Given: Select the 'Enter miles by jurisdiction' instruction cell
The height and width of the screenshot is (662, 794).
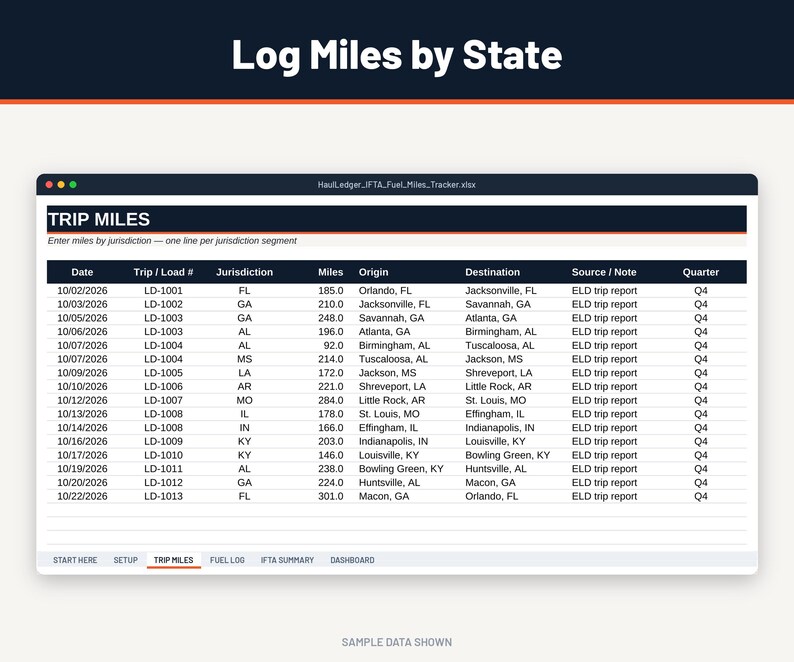Looking at the screenshot, I should (x=396, y=241).
